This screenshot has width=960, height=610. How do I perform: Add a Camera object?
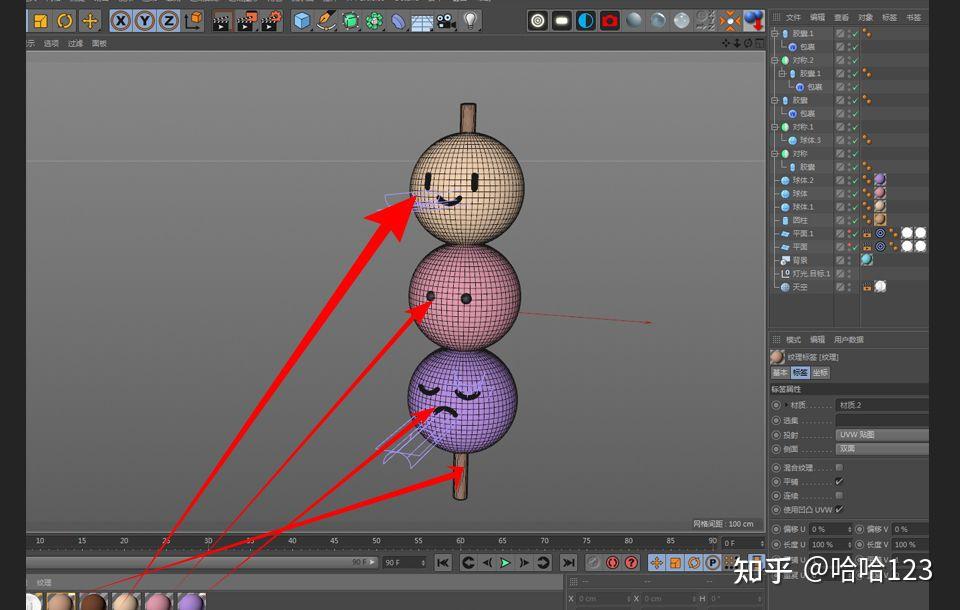coord(446,21)
